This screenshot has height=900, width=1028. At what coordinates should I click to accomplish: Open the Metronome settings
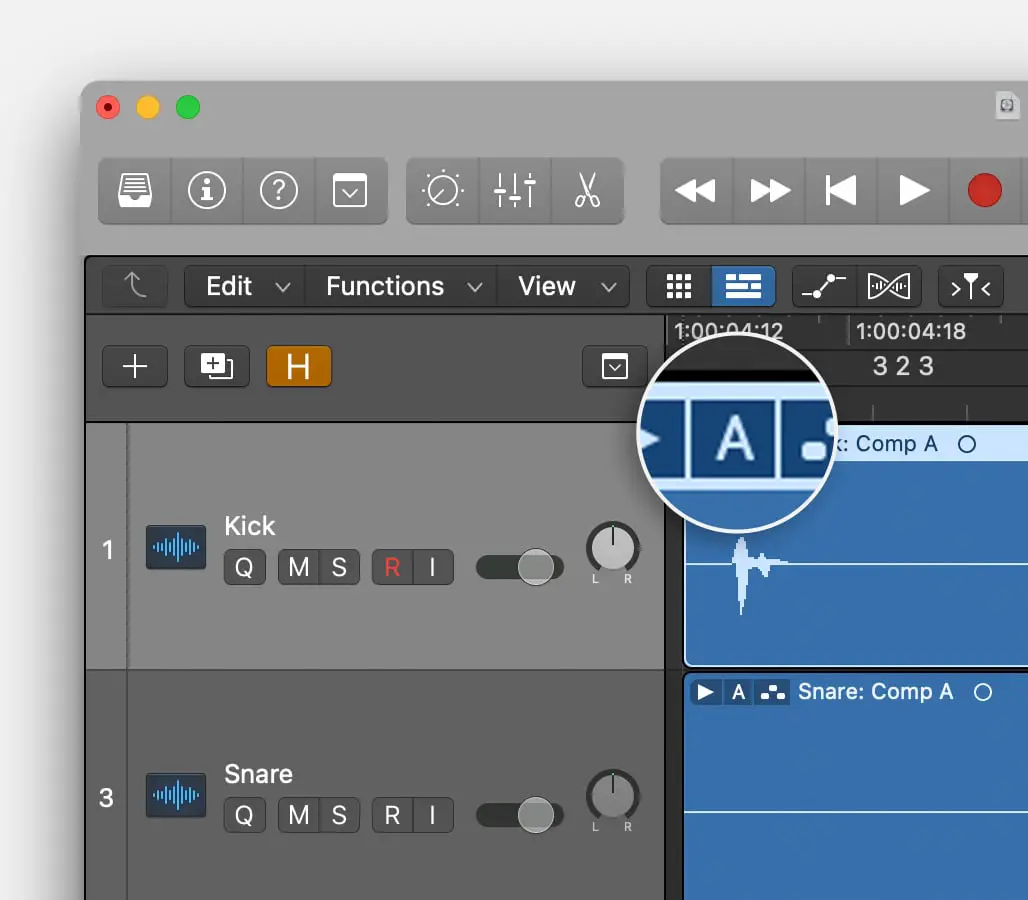point(441,190)
